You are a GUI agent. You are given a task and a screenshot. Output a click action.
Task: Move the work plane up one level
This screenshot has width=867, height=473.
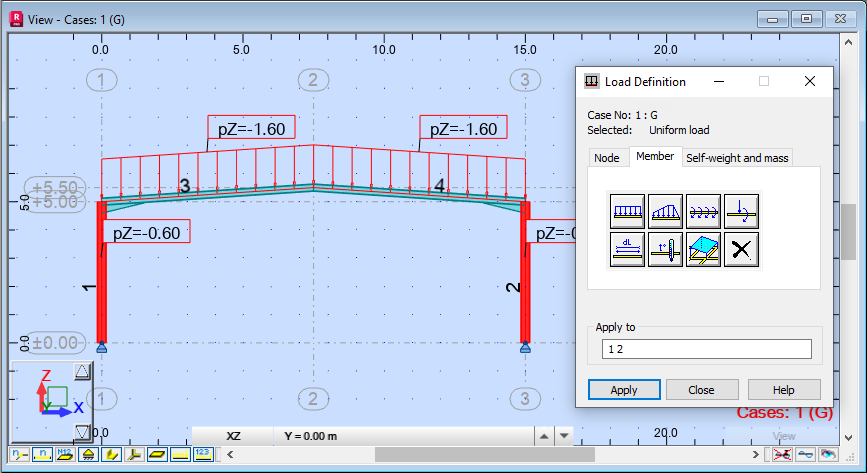point(544,436)
